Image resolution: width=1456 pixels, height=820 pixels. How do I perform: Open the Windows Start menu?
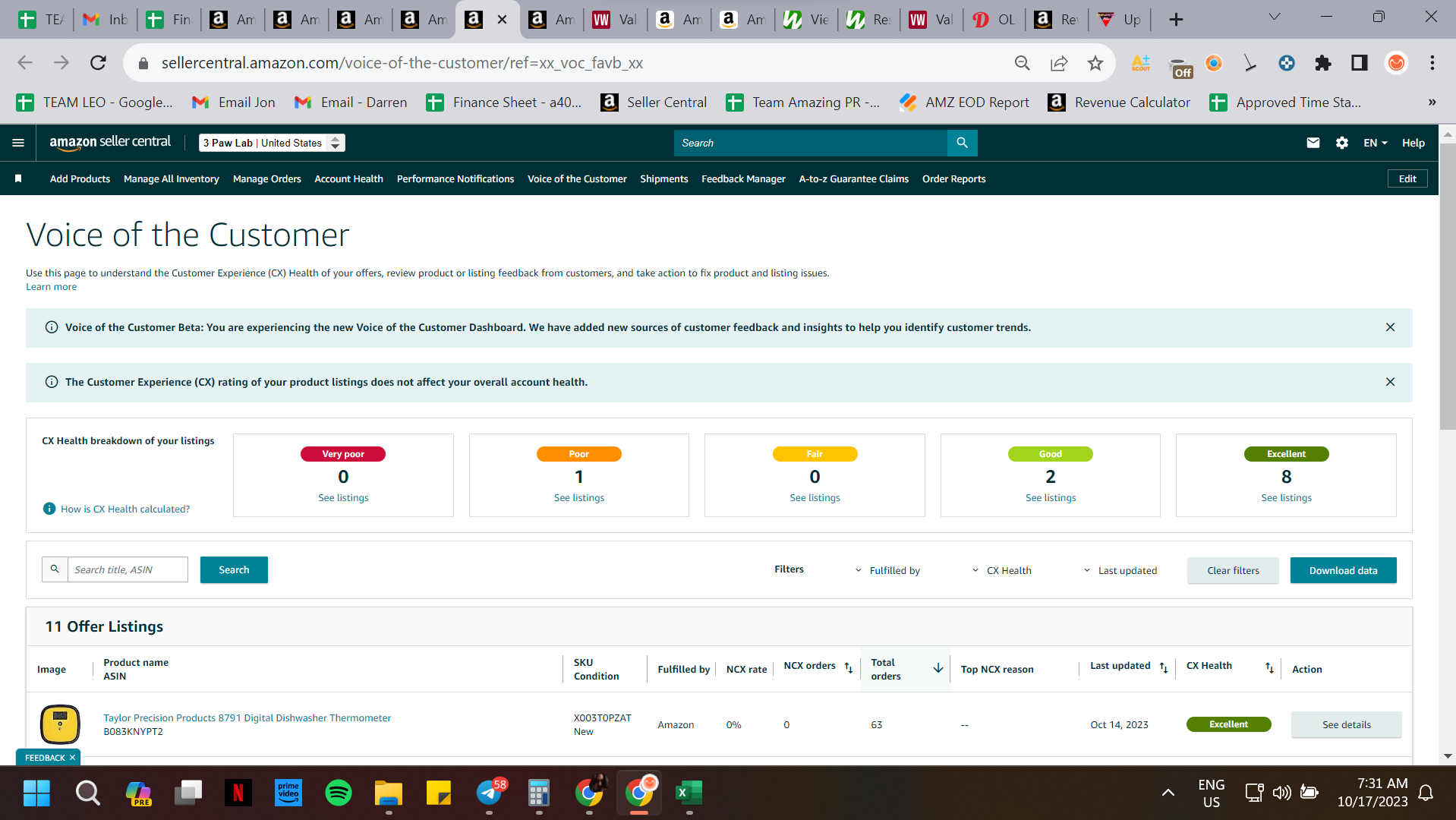pos(36,793)
